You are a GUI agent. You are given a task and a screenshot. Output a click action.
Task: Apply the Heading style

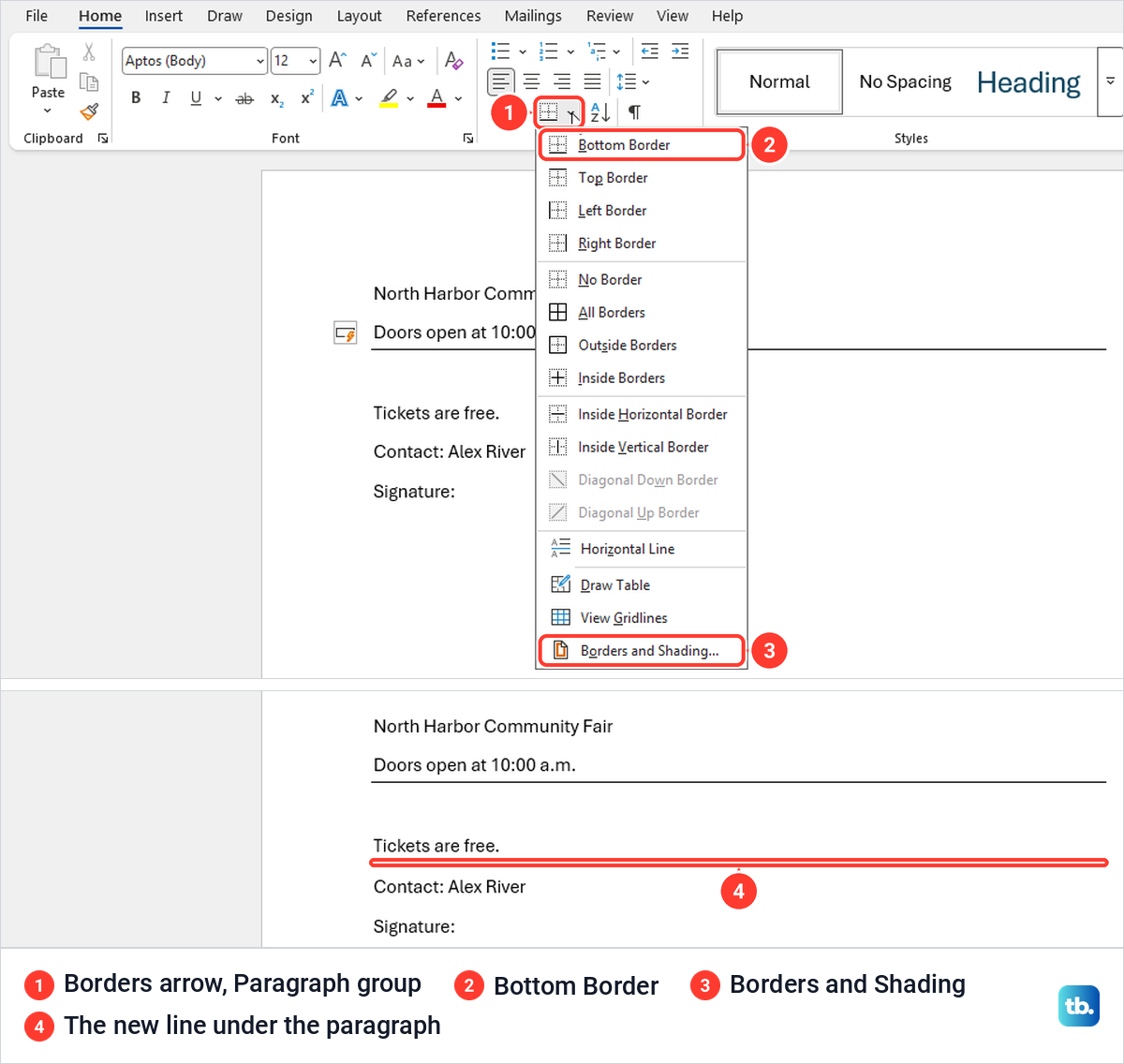click(x=1028, y=82)
